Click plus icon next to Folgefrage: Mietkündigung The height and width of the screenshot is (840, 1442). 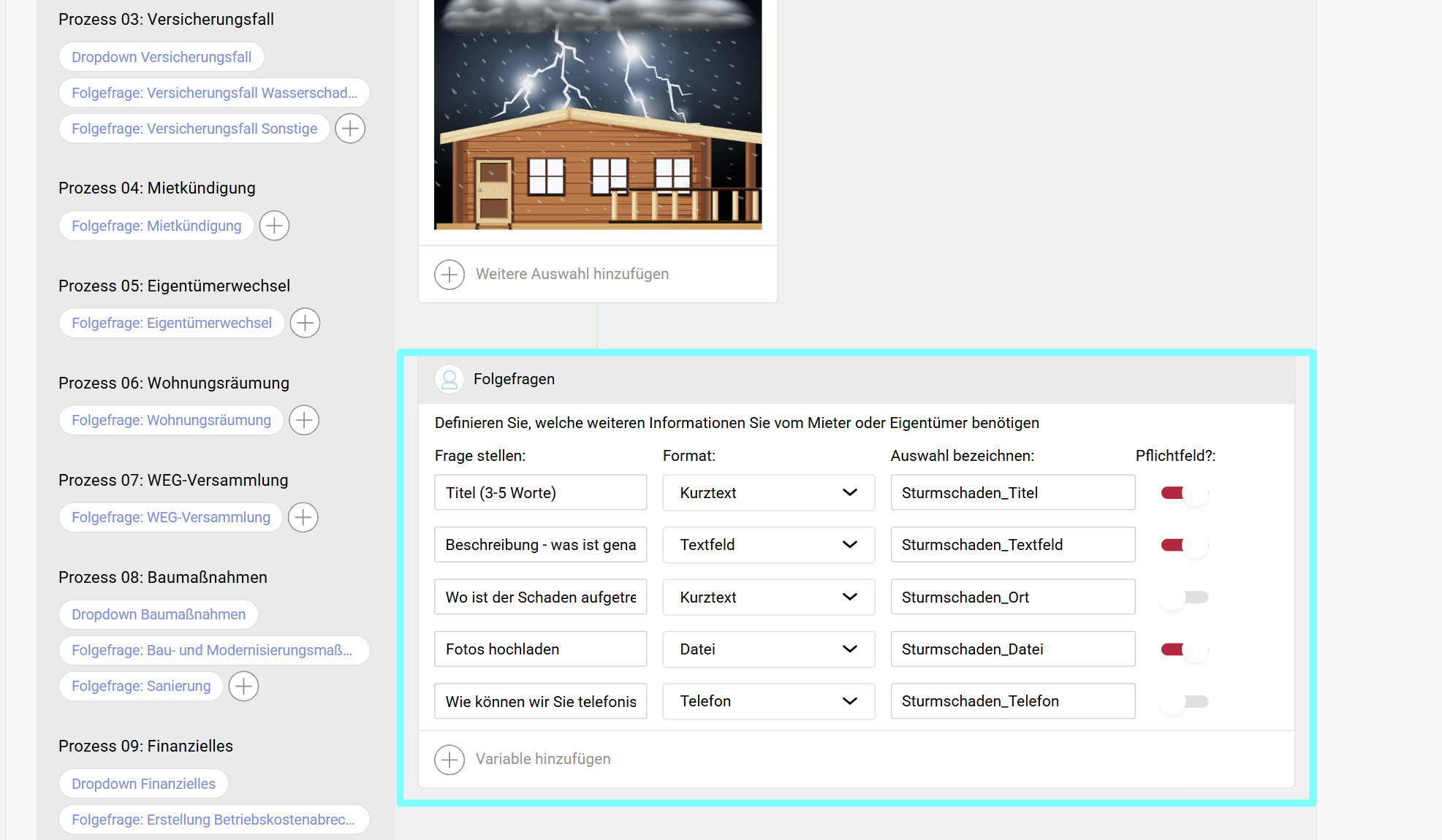tap(274, 226)
